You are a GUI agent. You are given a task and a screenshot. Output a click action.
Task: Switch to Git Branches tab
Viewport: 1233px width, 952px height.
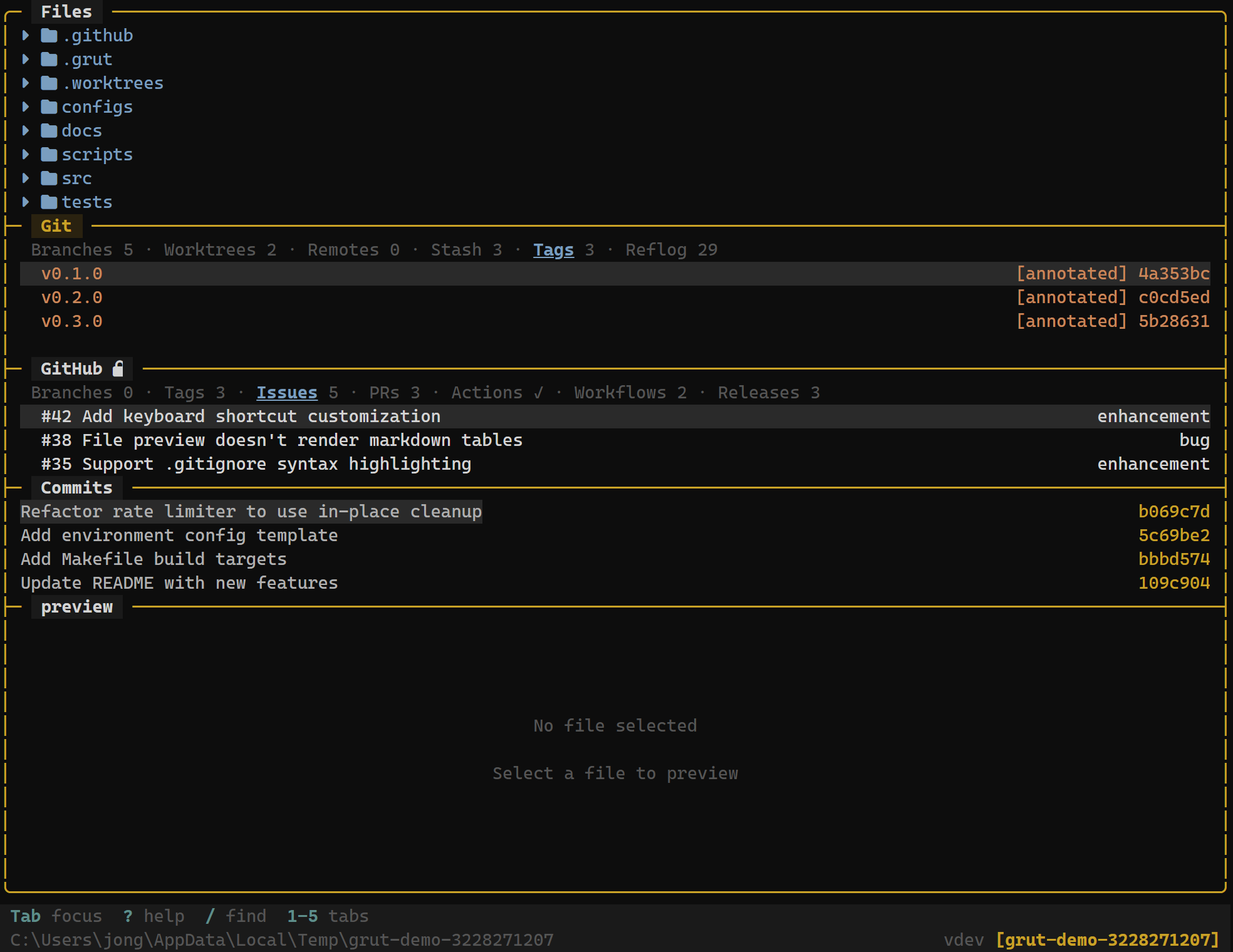(x=82, y=250)
